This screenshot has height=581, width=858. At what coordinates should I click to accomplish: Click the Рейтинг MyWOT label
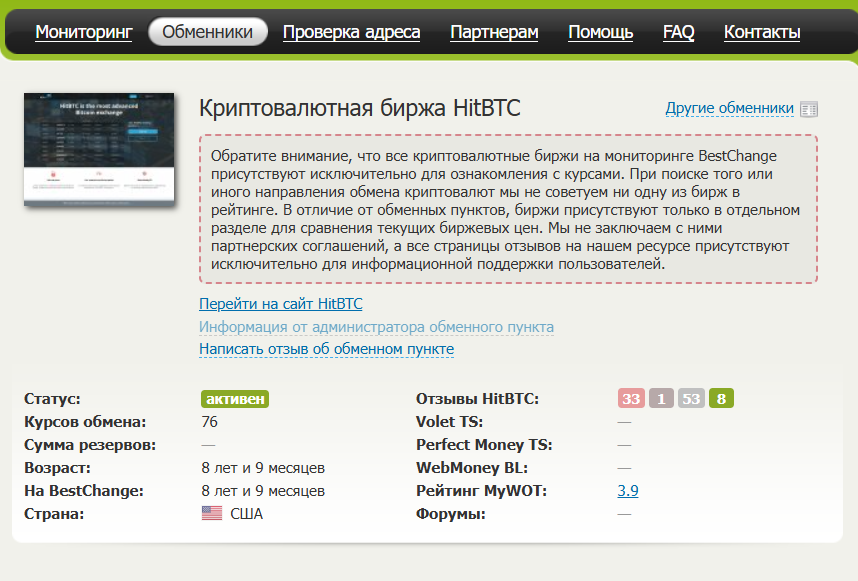(x=482, y=491)
